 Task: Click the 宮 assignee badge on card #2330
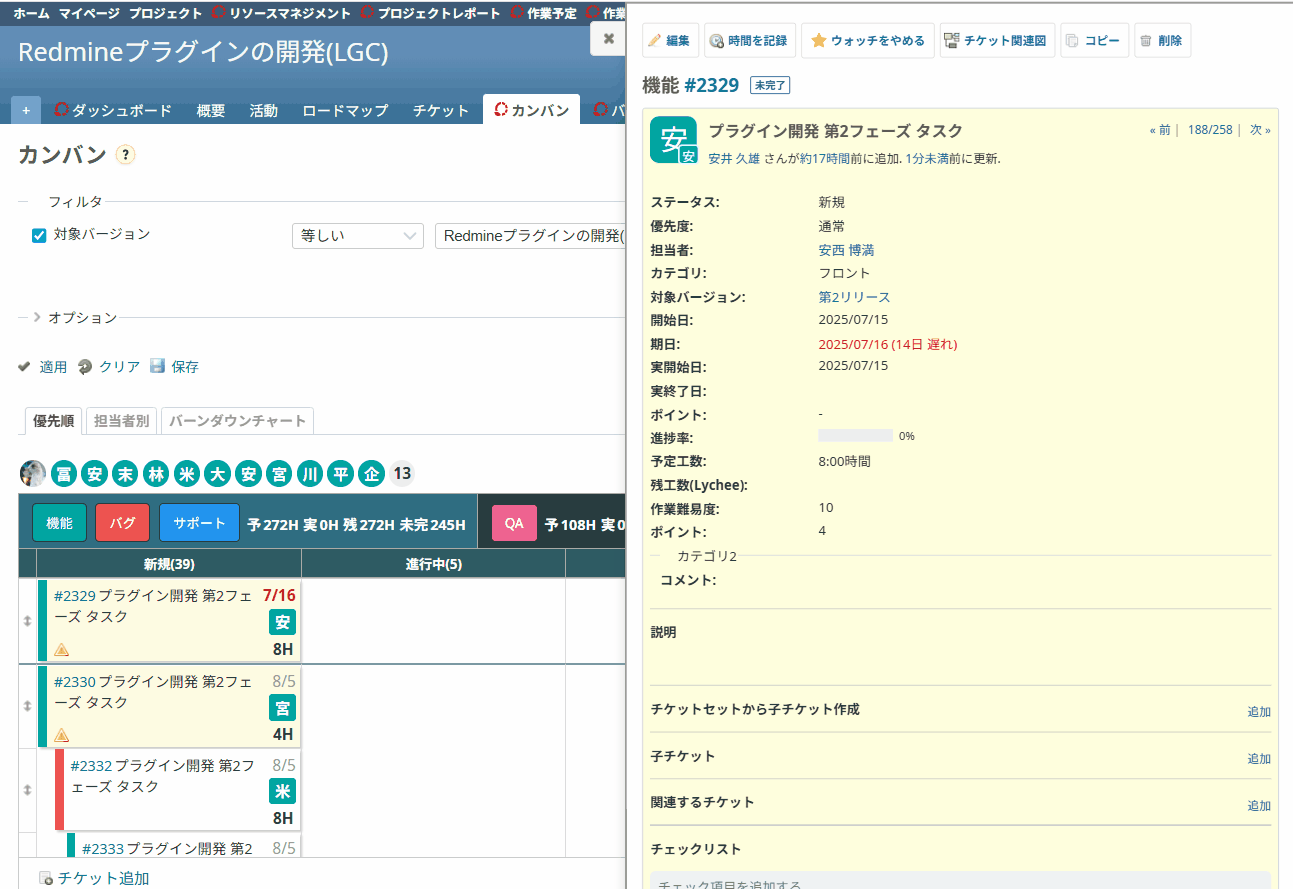(x=282, y=709)
